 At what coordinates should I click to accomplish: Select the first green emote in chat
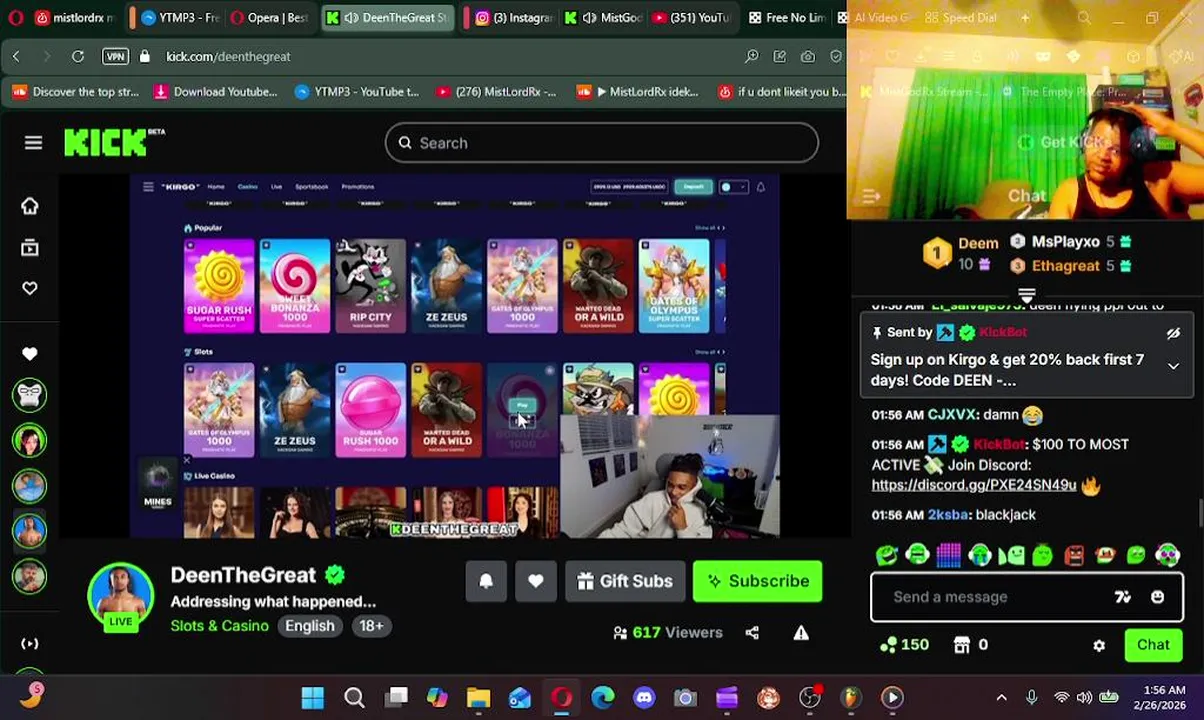tap(886, 554)
